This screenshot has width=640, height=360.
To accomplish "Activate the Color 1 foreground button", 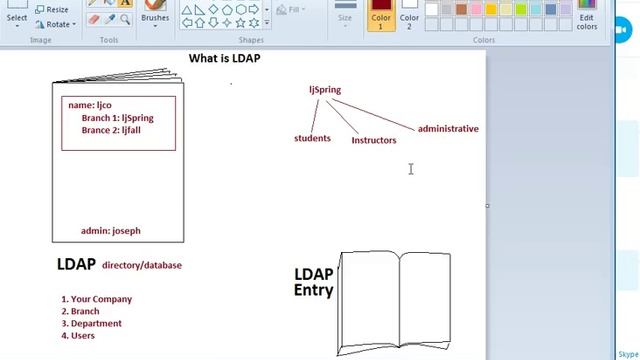I will pyautogui.click(x=381, y=15).
